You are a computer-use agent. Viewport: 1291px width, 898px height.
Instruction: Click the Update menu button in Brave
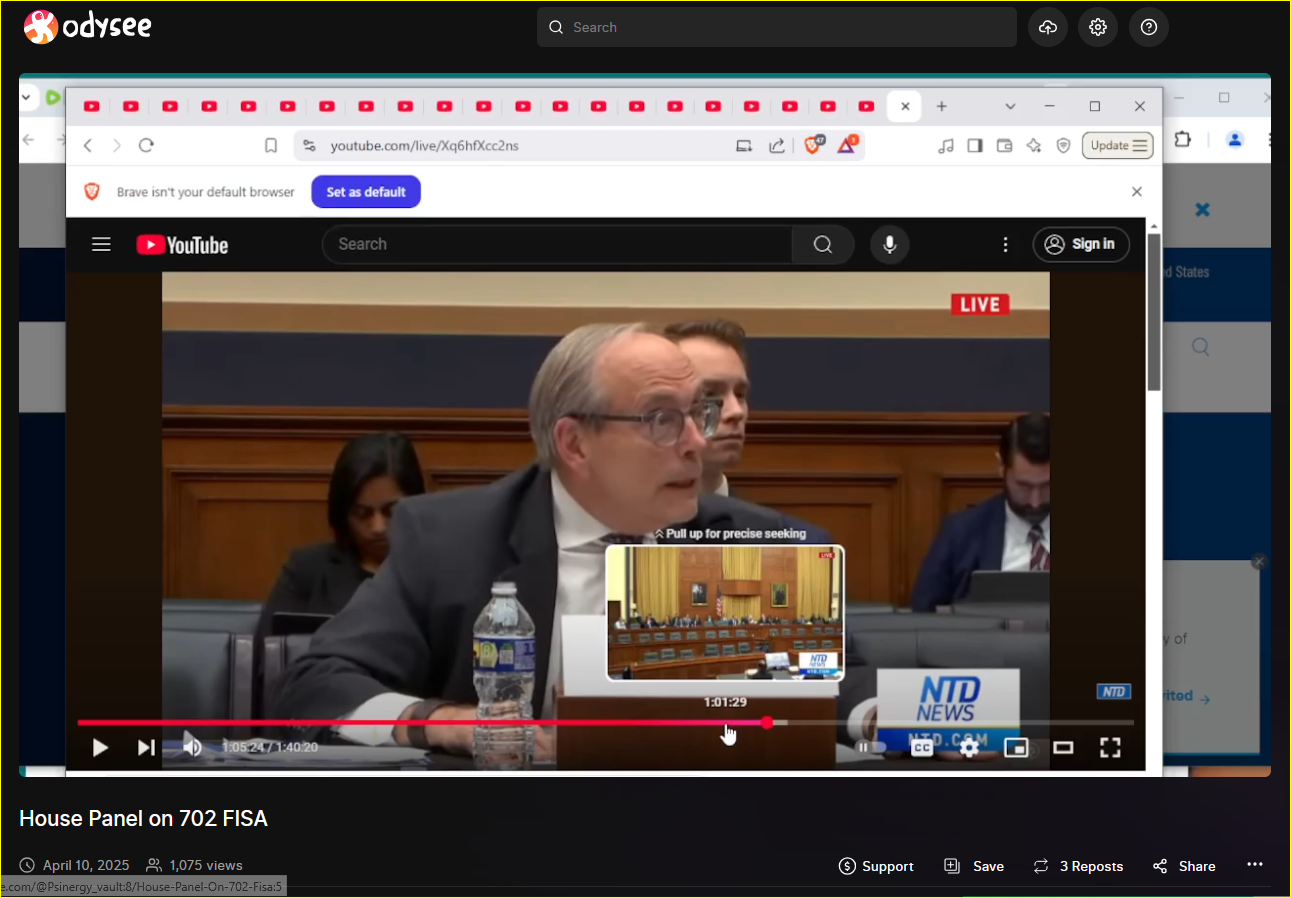(x=1118, y=145)
